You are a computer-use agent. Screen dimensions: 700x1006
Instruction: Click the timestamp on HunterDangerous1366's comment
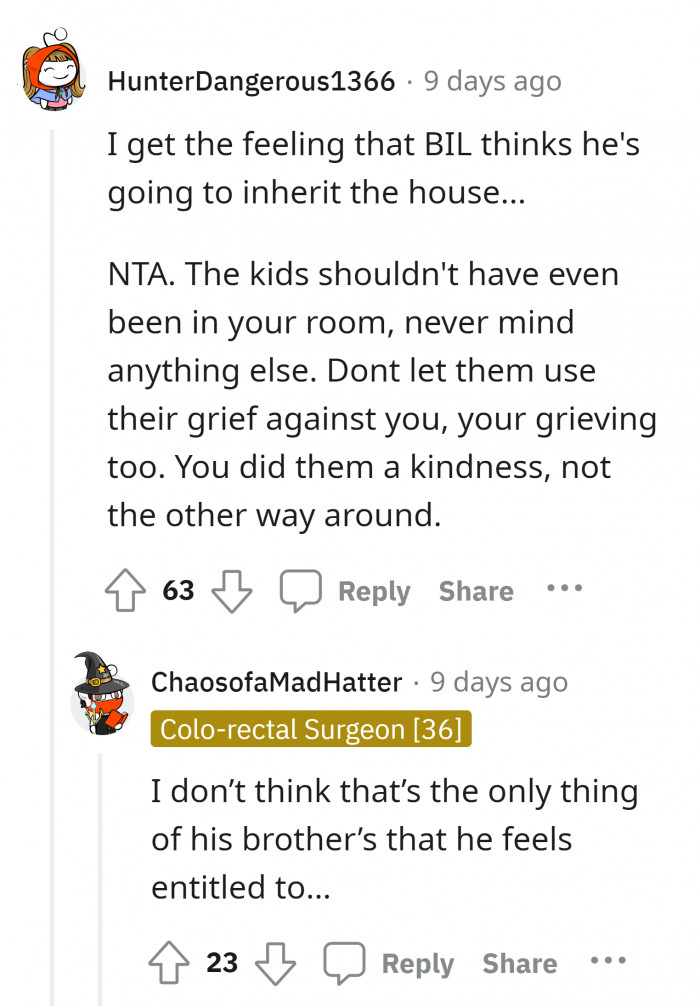click(x=492, y=81)
